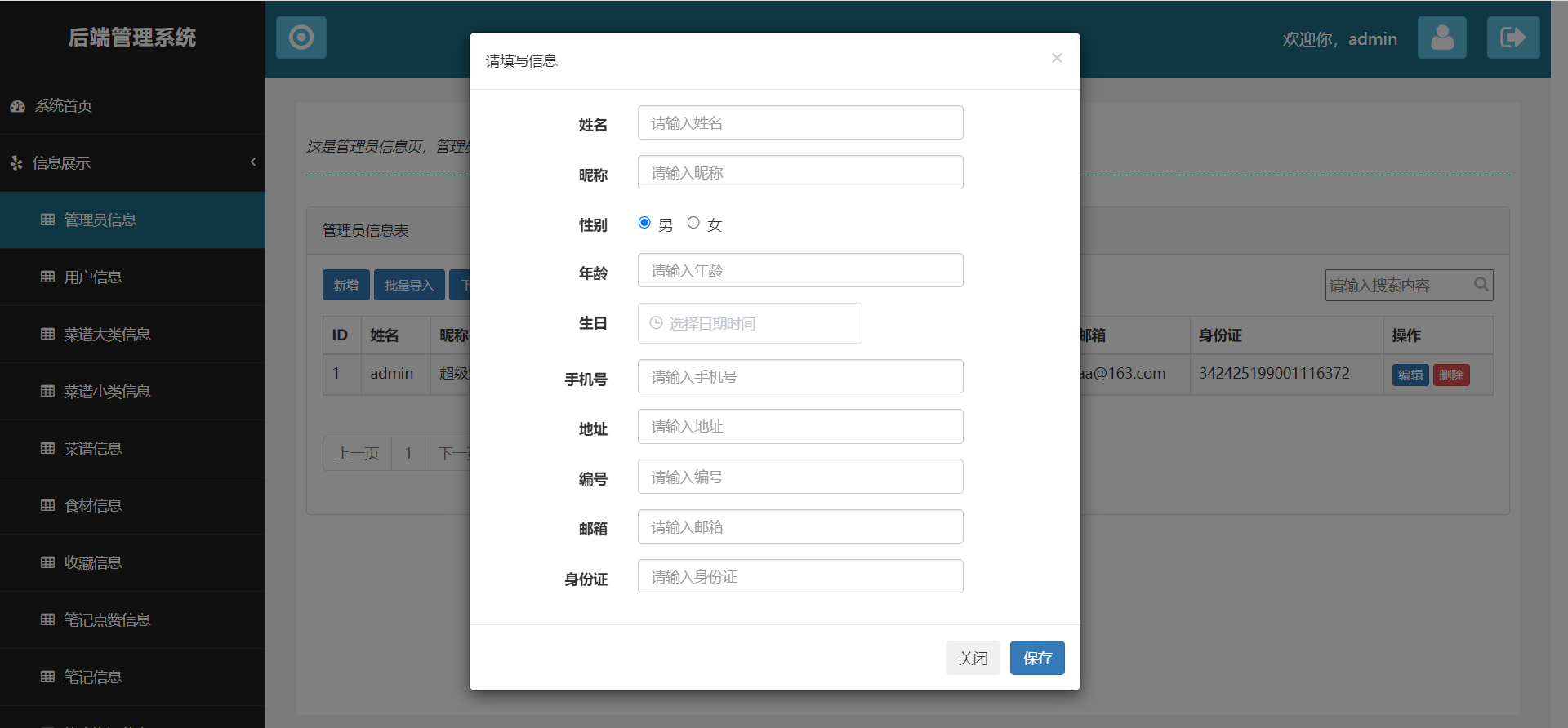Collapse the 信息展示 menu chevron
Image resolution: width=1568 pixels, height=728 pixels.
253,162
